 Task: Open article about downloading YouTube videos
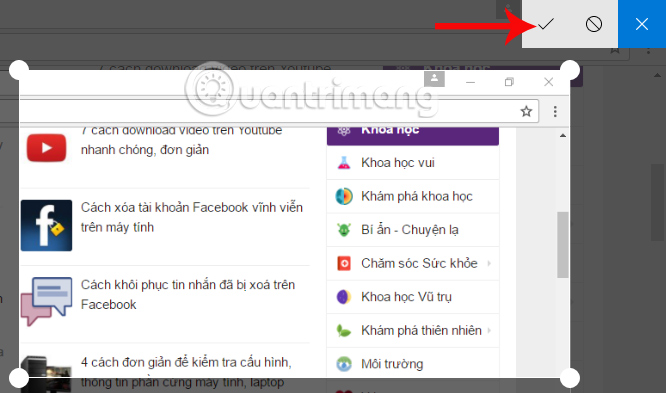coord(181,140)
